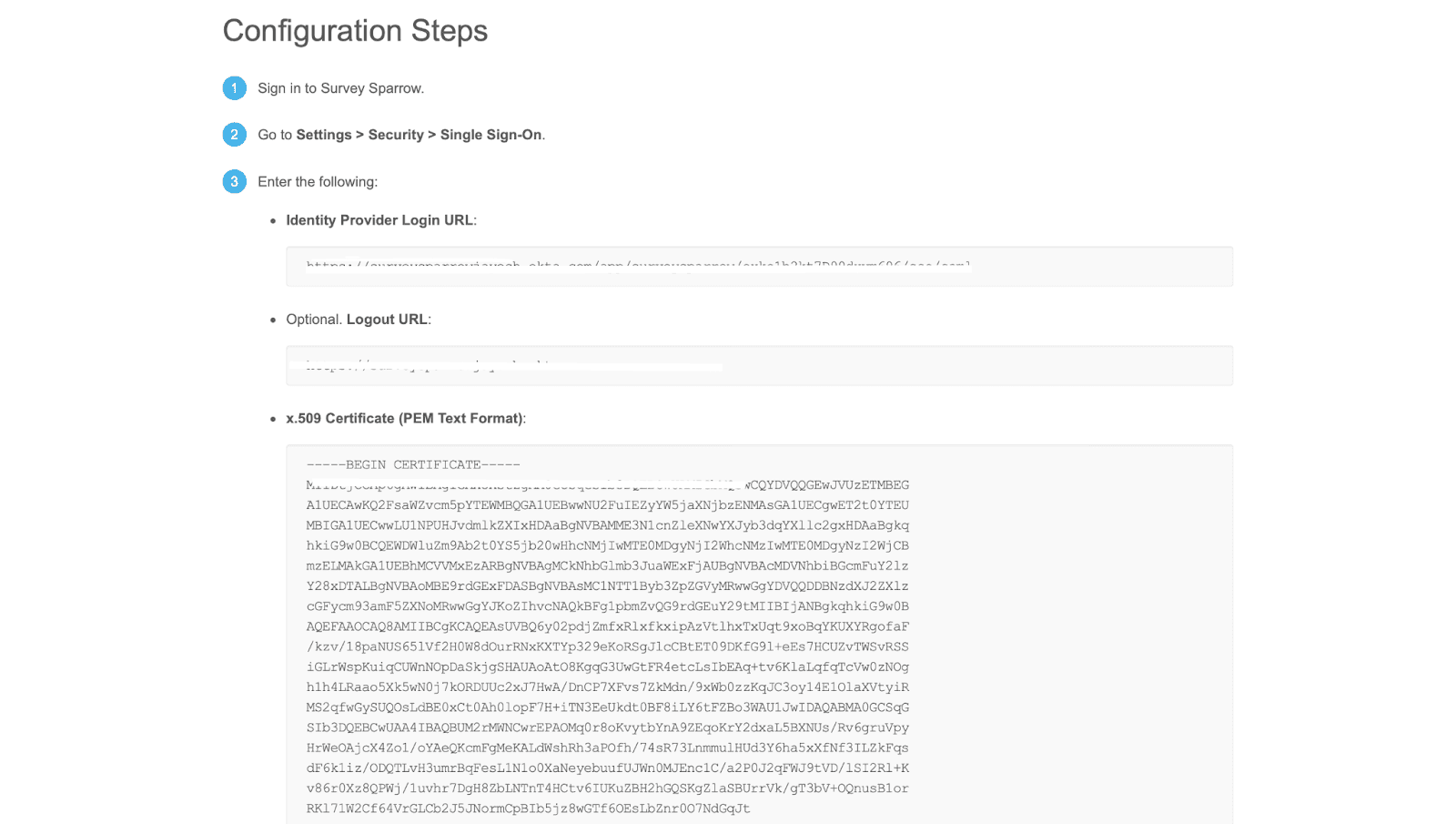Click the Enter the following text
Viewport: 1456px width, 824px height.
(317, 182)
